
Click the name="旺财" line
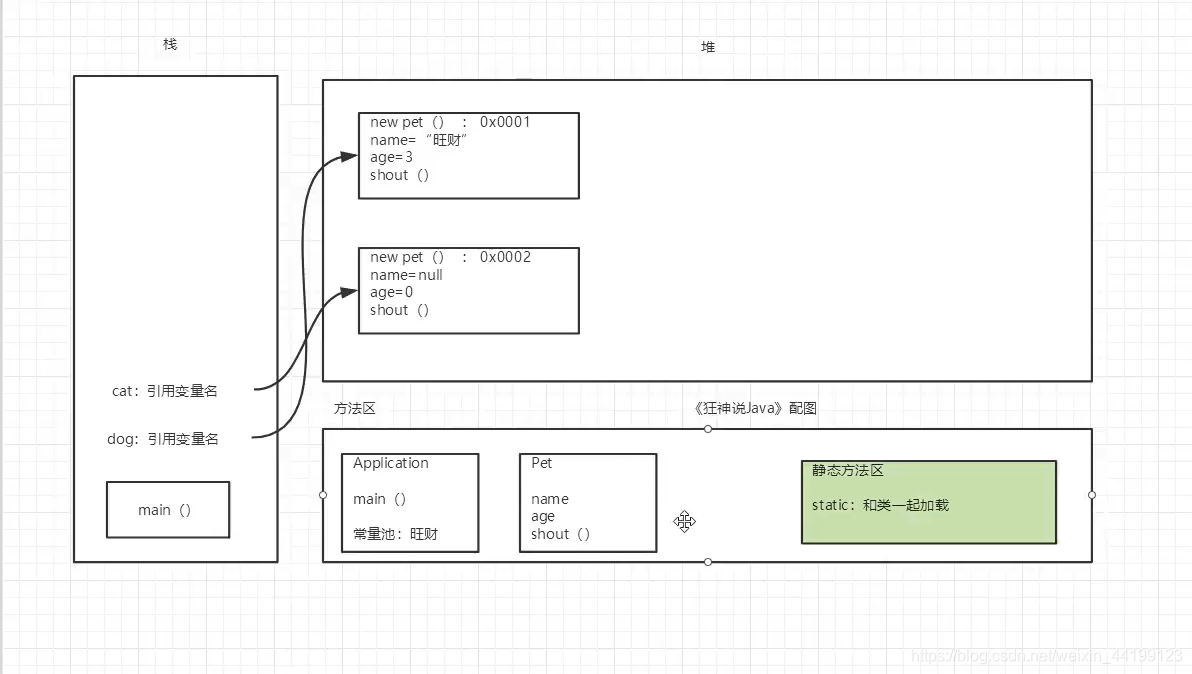(419, 140)
